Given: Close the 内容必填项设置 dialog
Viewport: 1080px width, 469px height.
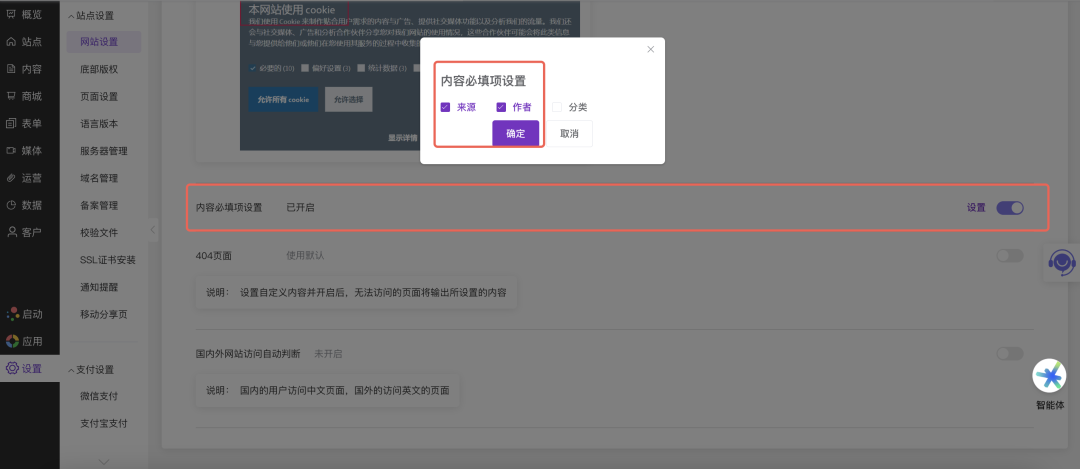Looking at the screenshot, I should coord(650,50).
